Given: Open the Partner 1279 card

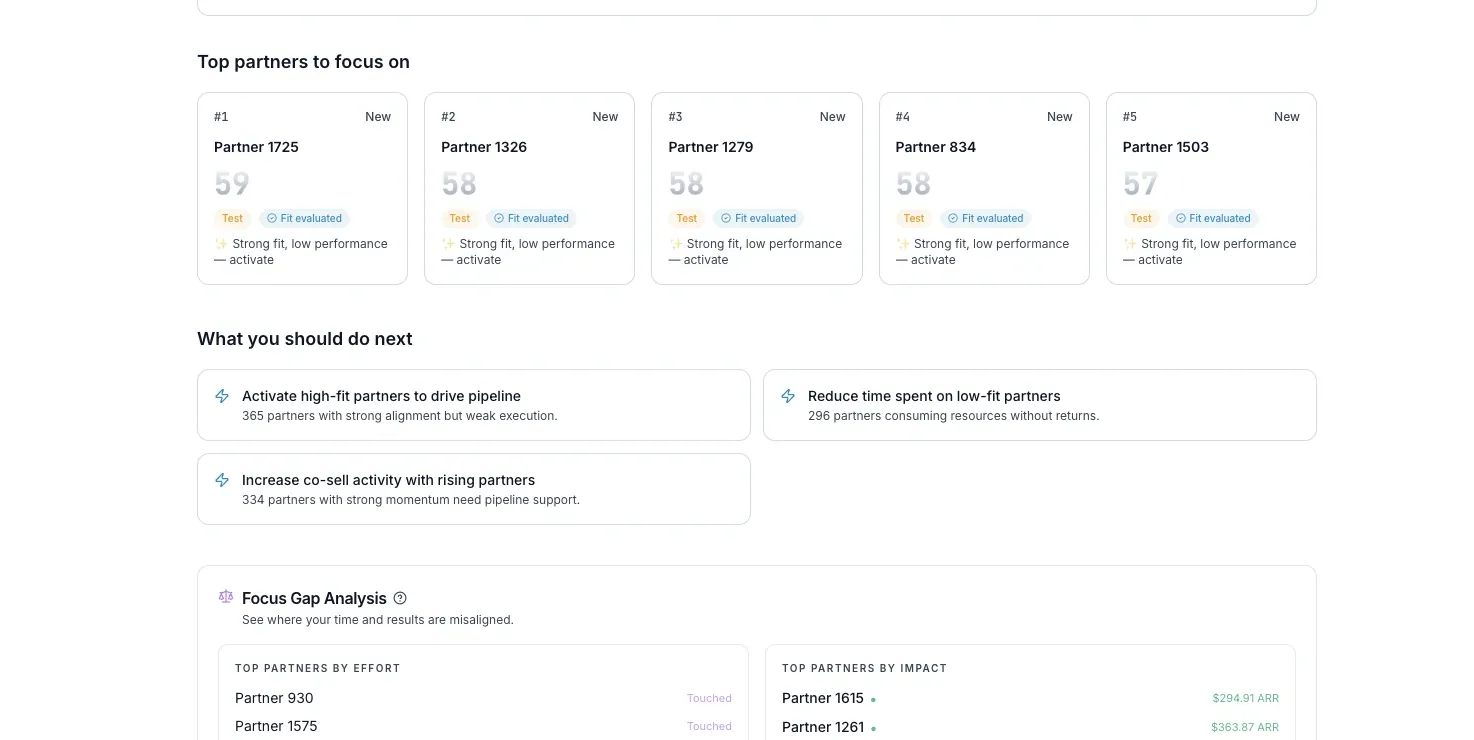Looking at the screenshot, I should tap(756, 188).
